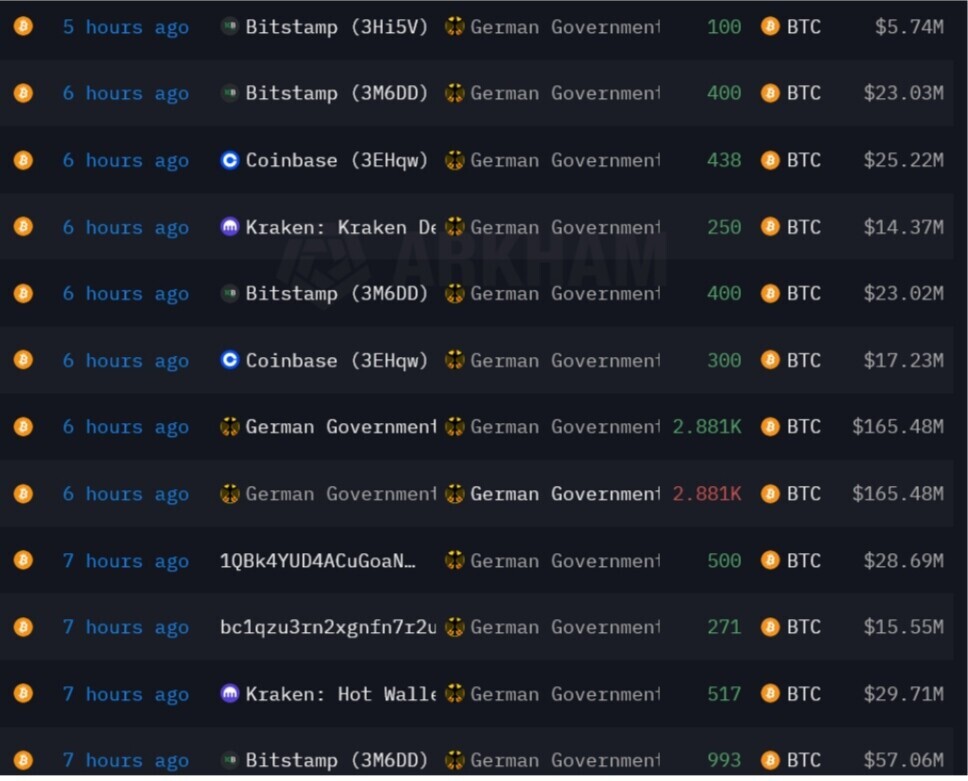This screenshot has height=781, width=968.
Task: Click the Bitstamp logo in the $23.03M row
Action: pyautogui.click(x=230, y=93)
